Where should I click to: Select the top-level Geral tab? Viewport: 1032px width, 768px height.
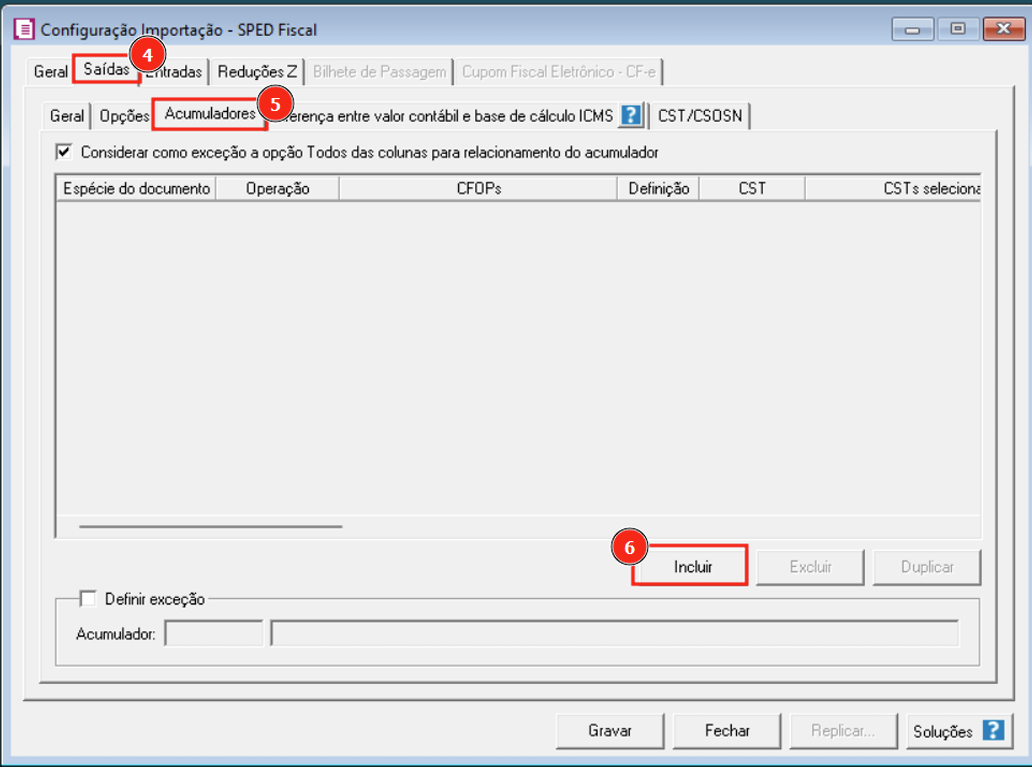click(50, 72)
